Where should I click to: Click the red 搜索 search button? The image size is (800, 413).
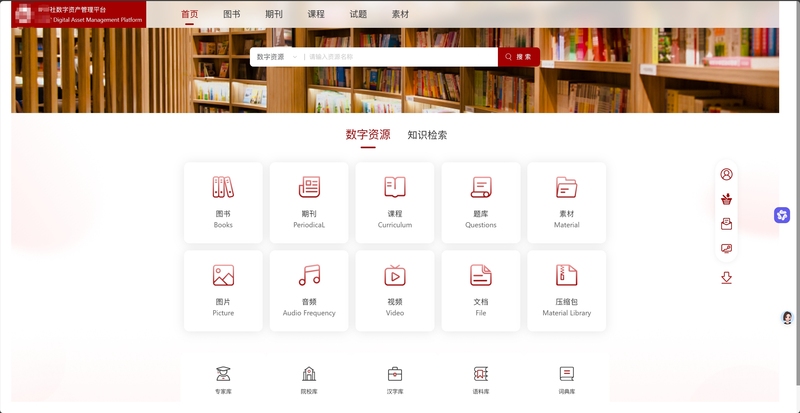pyautogui.click(x=519, y=57)
